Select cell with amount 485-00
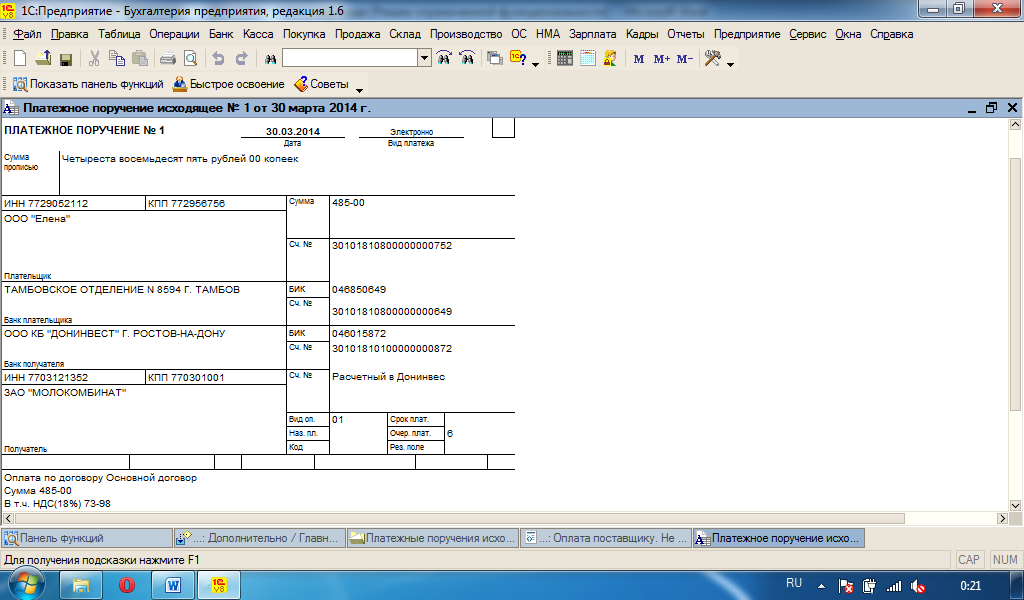The width and height of the screenshot is (1024, 600). (422, 217)
